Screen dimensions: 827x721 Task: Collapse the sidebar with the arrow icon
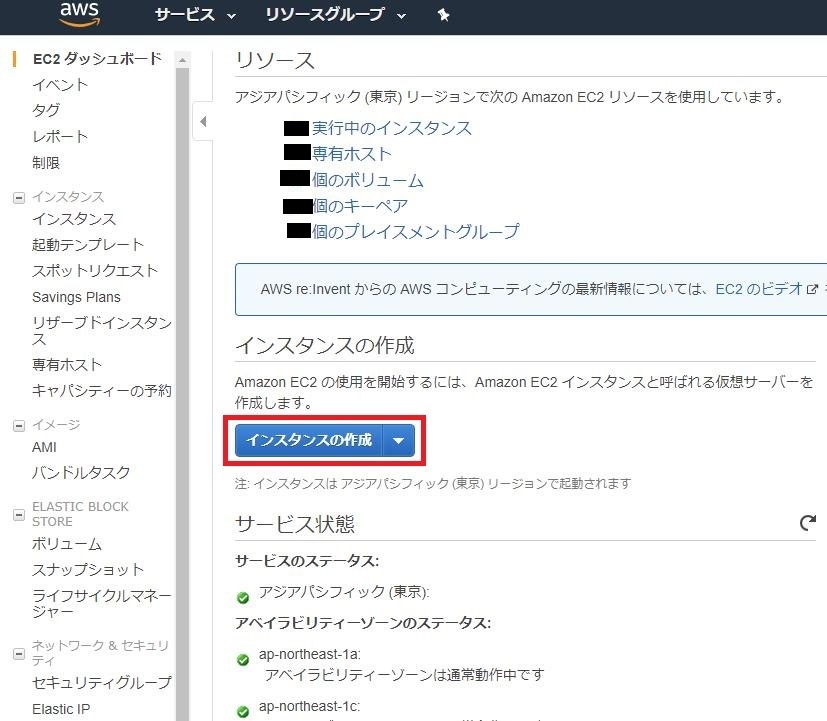coord(204,120)
